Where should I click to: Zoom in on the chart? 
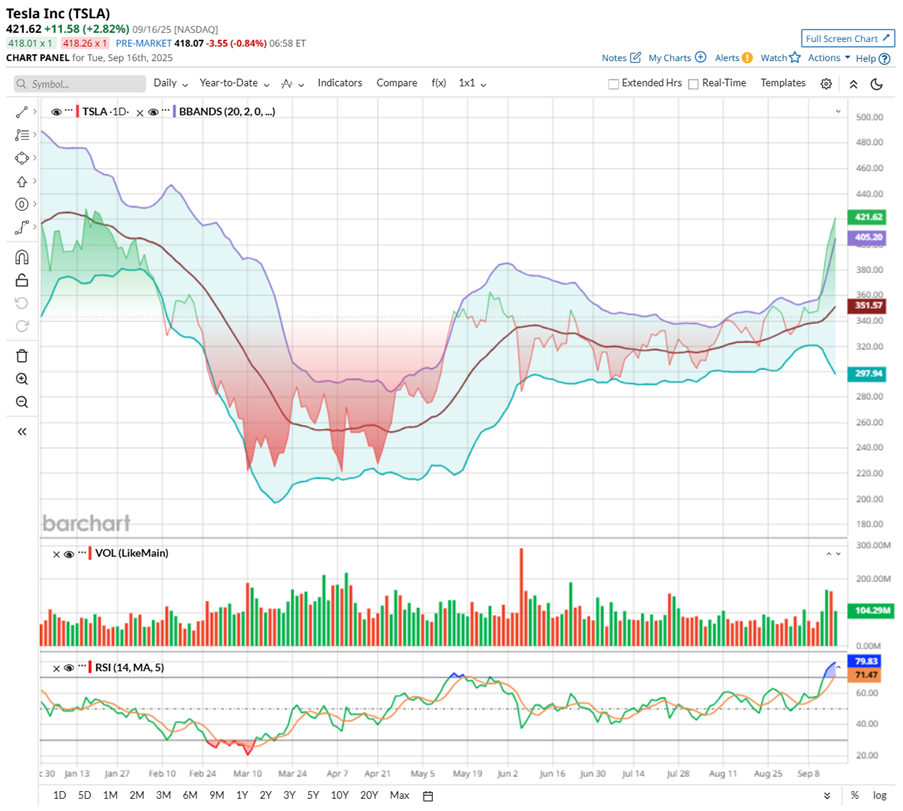tap(21, 379)
